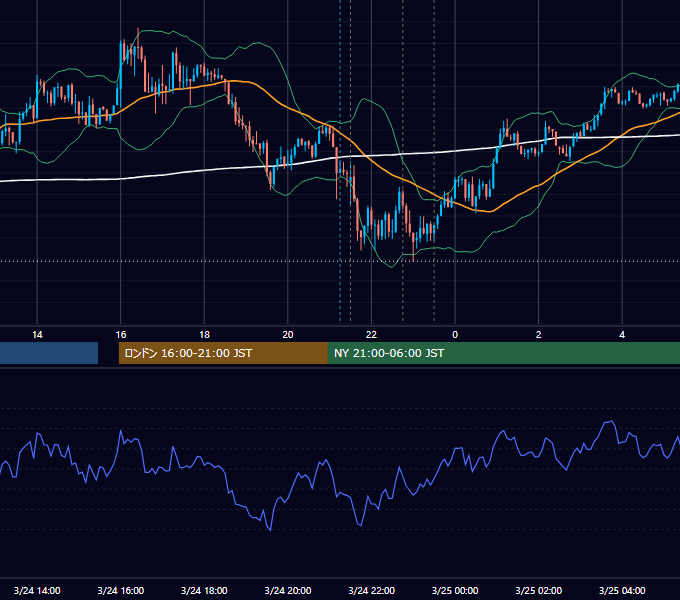680x600 pixels.
Task: Click hour label 14 on price chart axis
Action: tap(37, 335)
